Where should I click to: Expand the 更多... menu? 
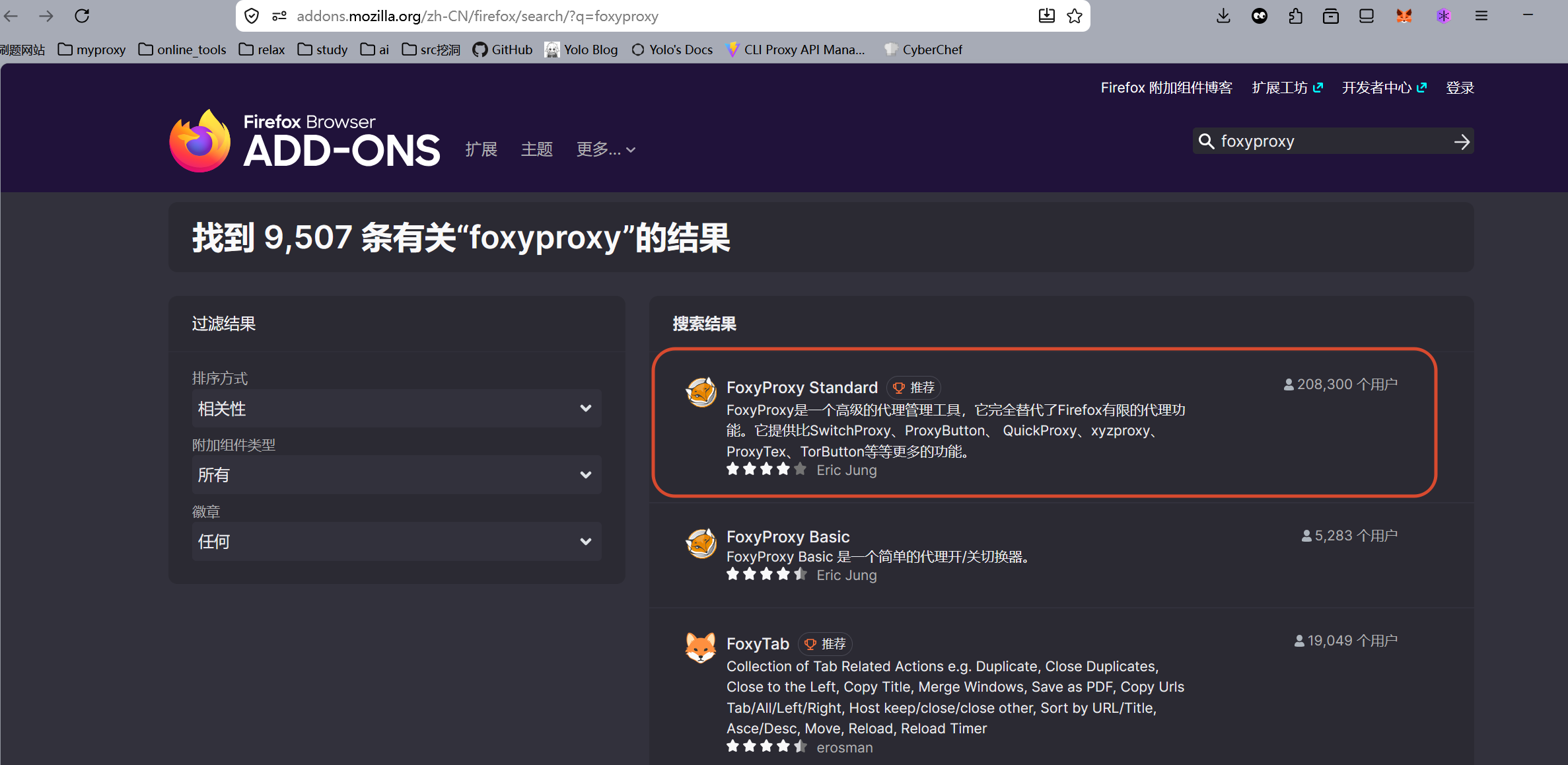coord(606,150)
